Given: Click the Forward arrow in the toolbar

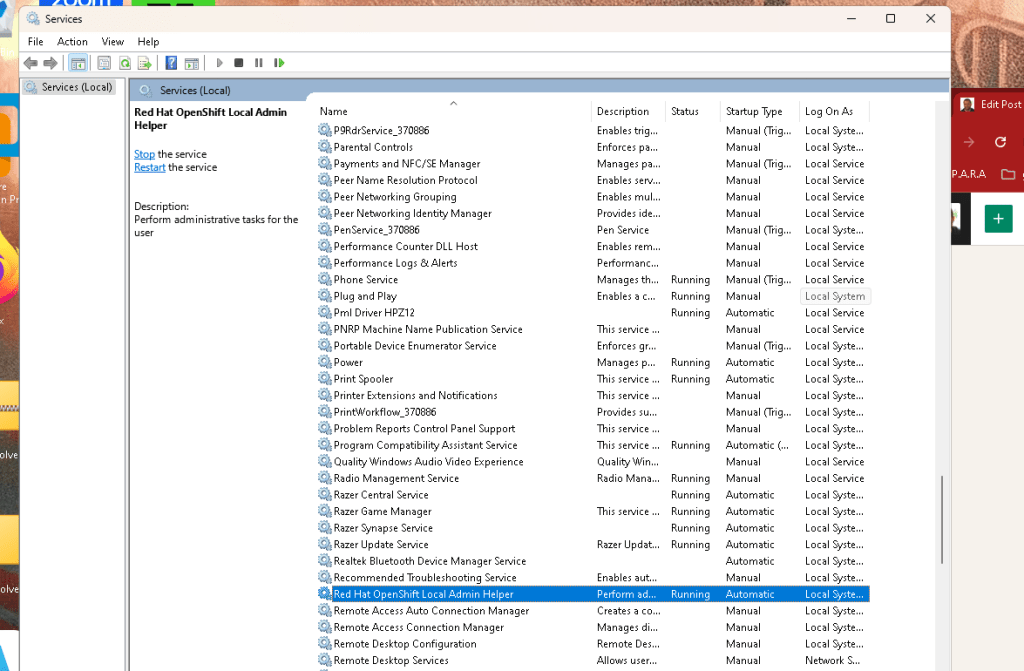Looking at the screenshot, I should 50,63.
